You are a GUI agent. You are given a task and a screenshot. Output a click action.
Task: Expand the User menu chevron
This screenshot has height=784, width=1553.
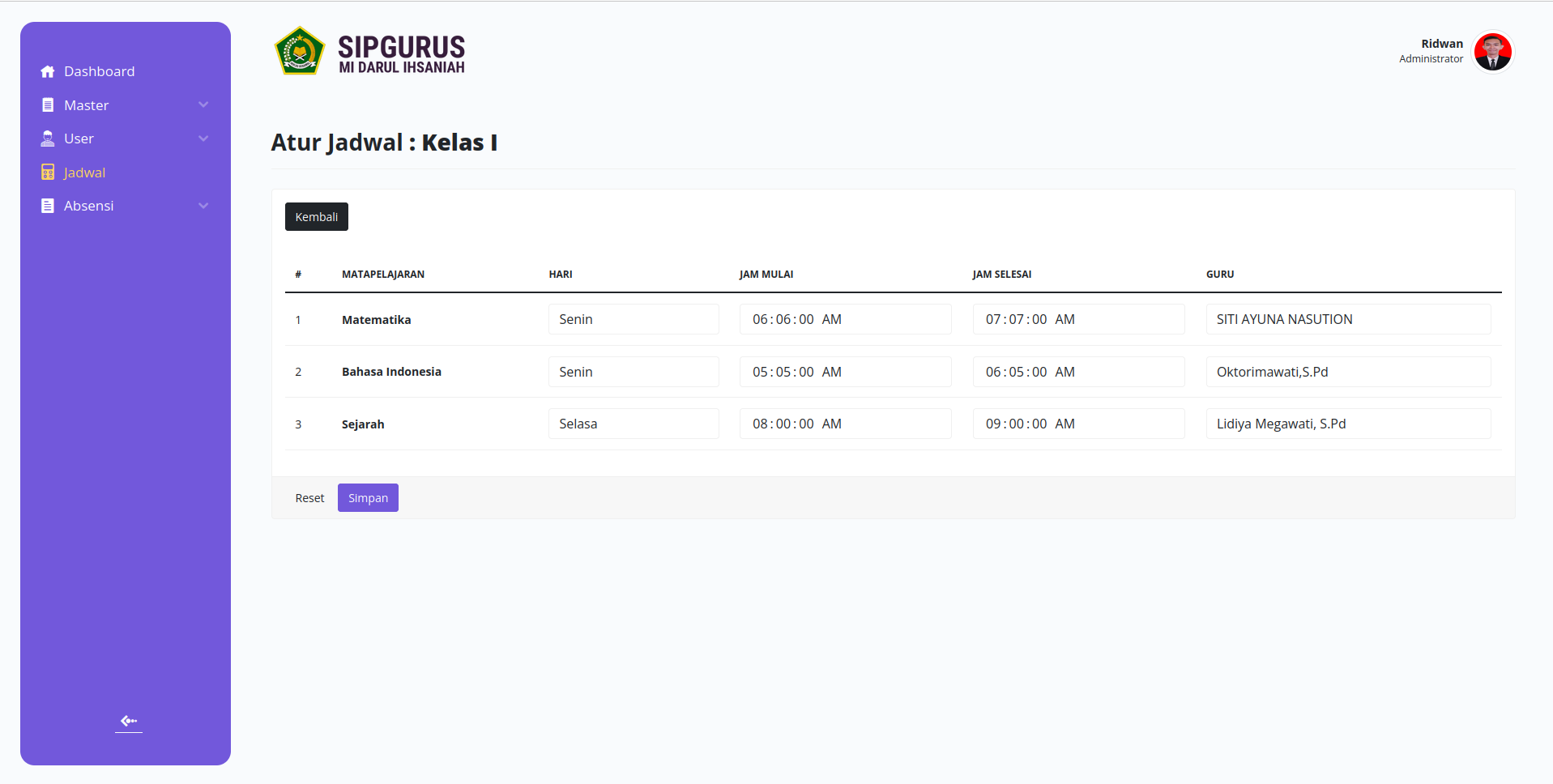[x=203, y=138]
